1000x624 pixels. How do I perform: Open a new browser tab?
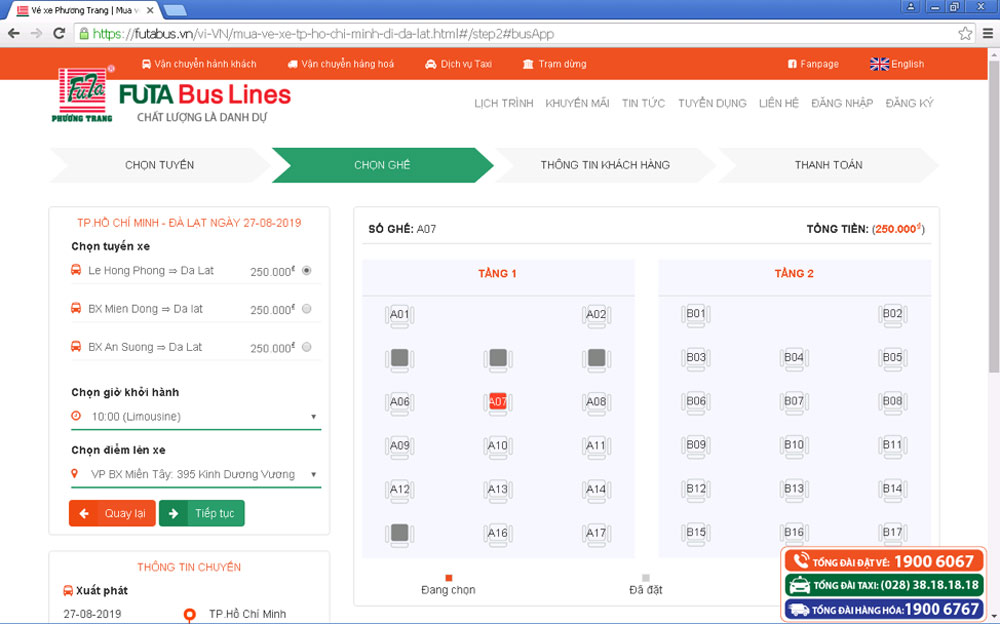pyautogui.click(x=175, y=10)
